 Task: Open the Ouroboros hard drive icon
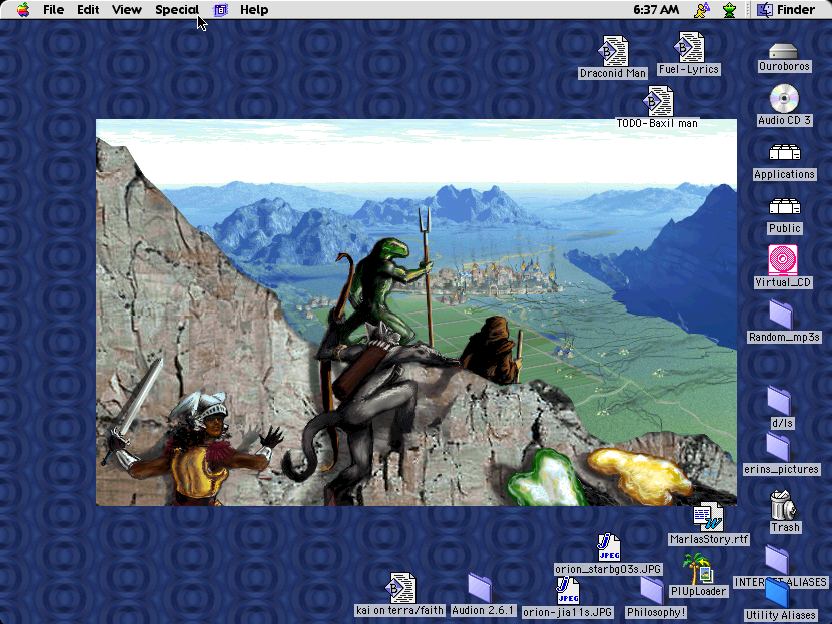point(784,51)
